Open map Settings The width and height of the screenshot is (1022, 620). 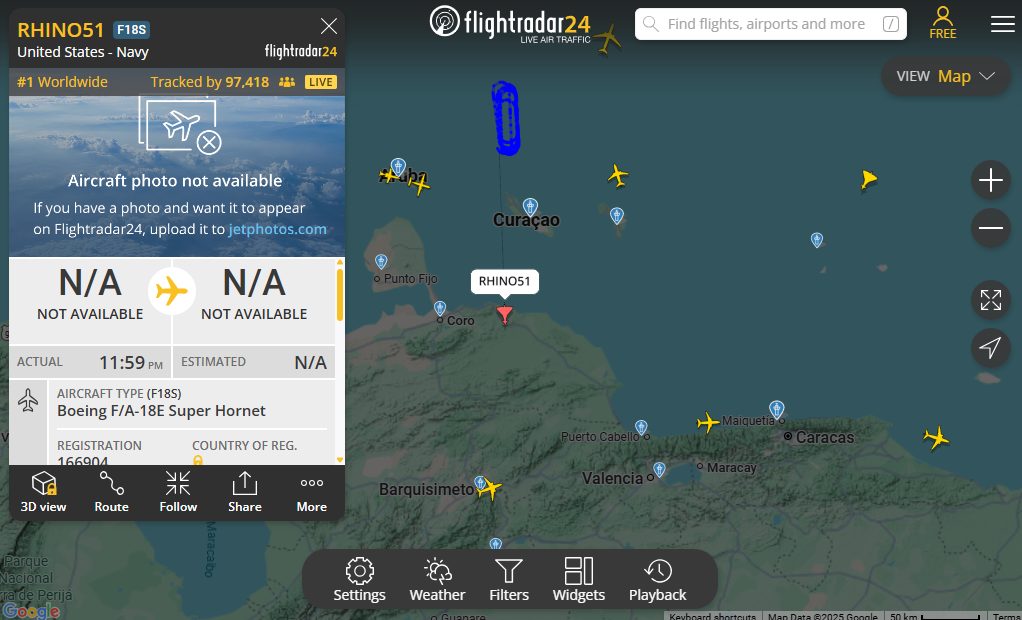pos(359,580)
